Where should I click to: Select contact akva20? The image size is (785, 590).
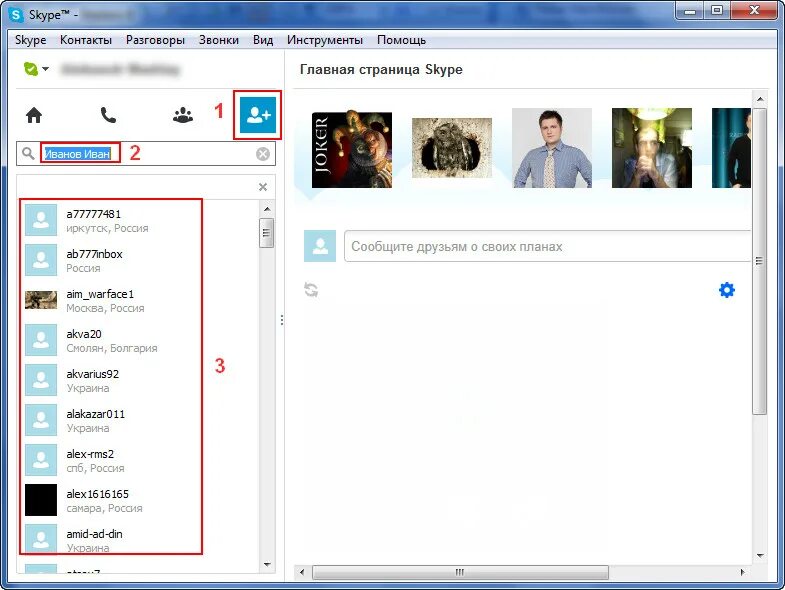tap(140, 341)
